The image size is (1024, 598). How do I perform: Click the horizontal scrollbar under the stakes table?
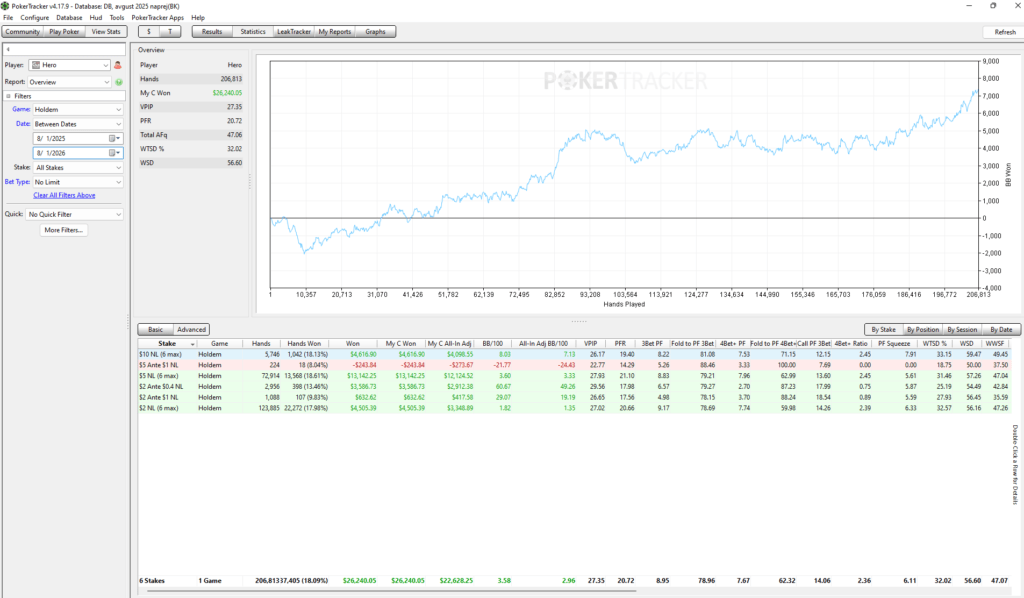392,591
